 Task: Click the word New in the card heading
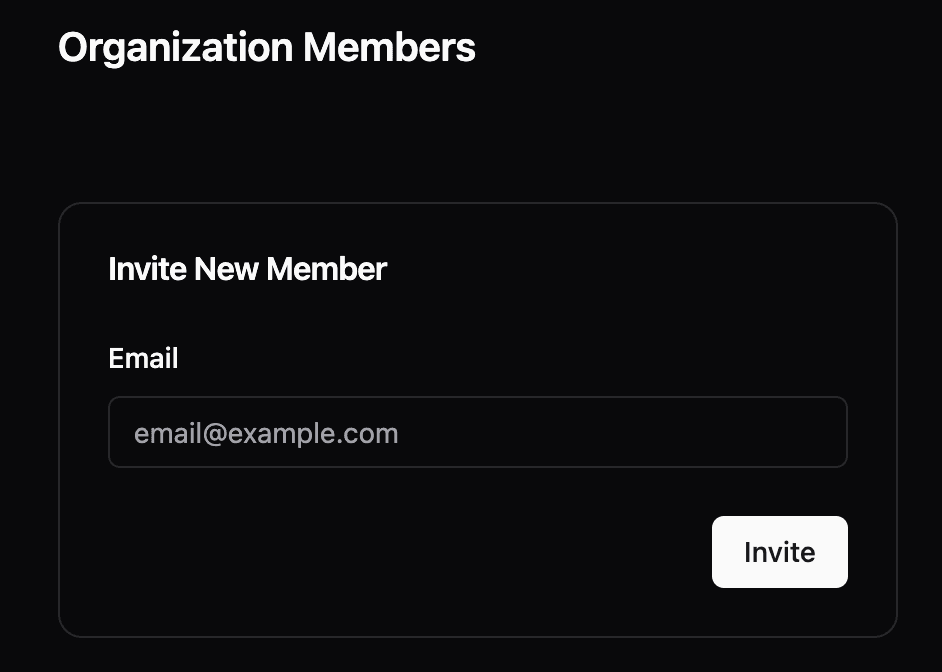pos(226,269)
